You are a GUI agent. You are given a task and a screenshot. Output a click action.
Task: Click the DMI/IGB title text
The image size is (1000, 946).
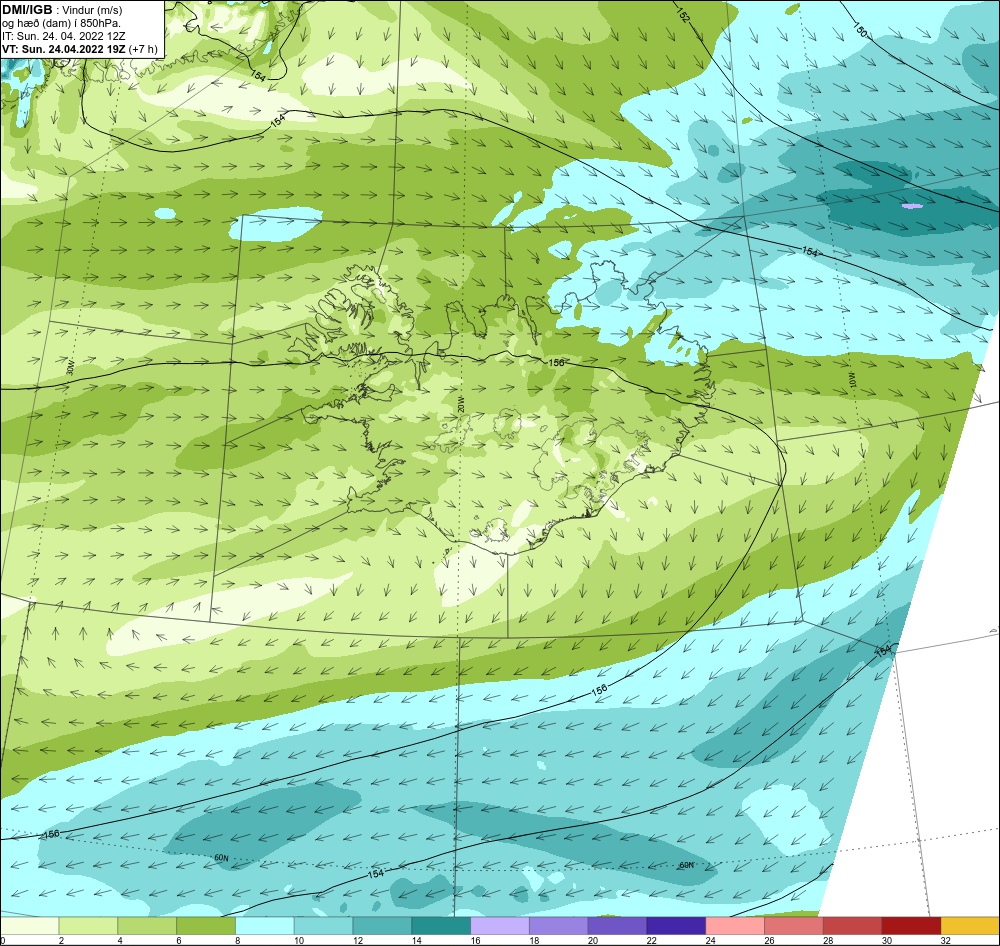27,10
